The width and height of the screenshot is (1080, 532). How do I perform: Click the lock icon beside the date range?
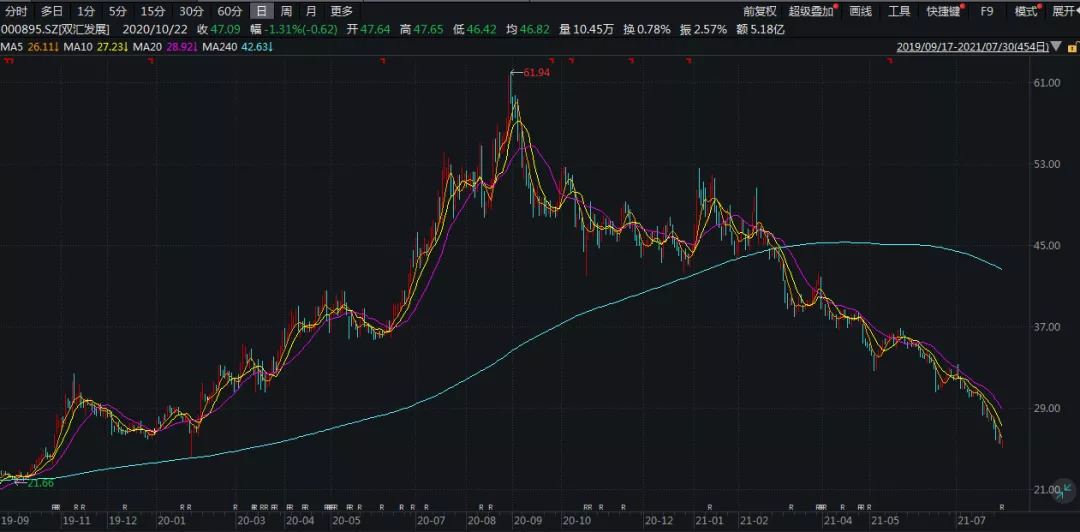pos(1072,46)
